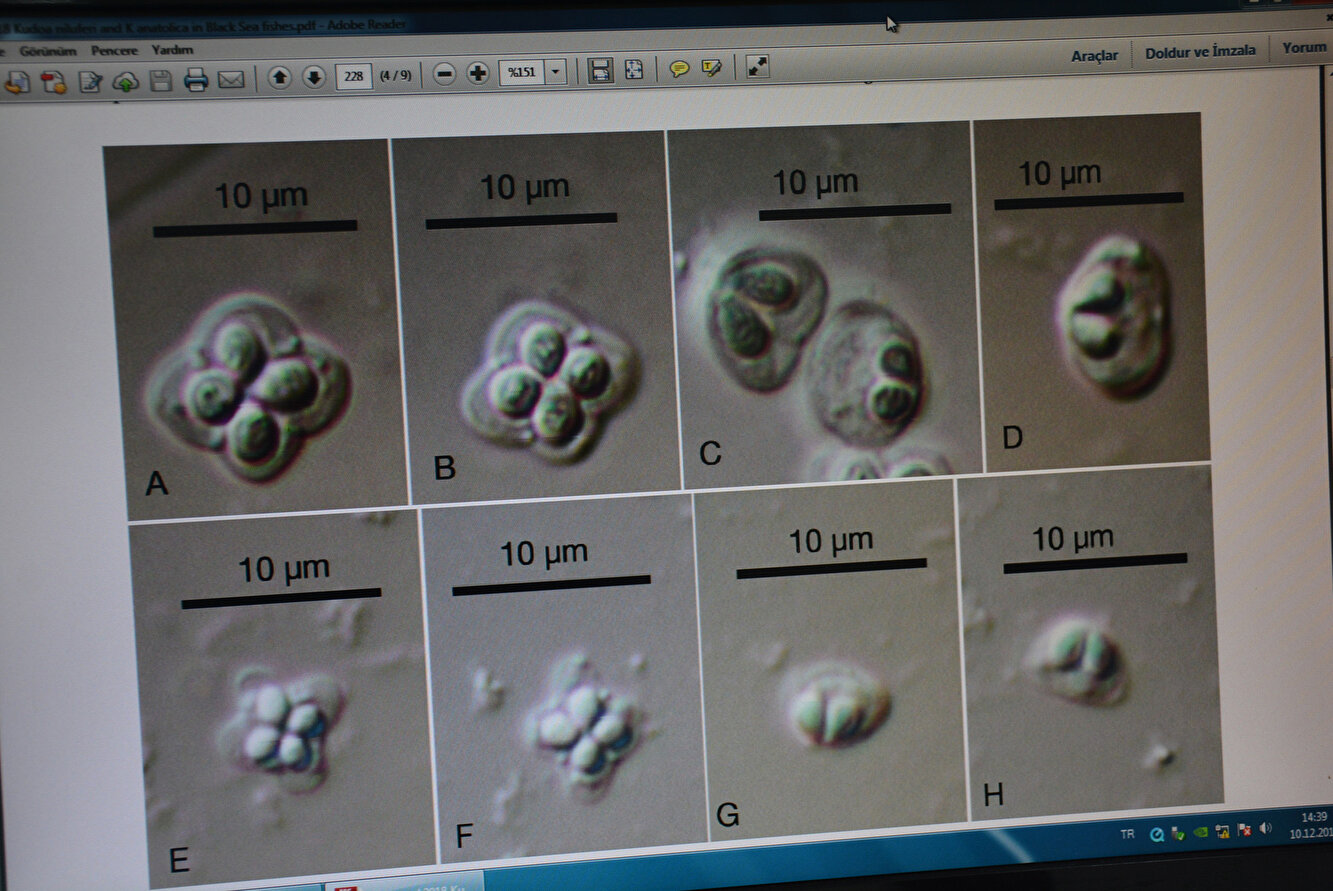This screenshot has width=1333, height=891.
Task: Open the Araçlar panel
Action: pos(1094,55)
